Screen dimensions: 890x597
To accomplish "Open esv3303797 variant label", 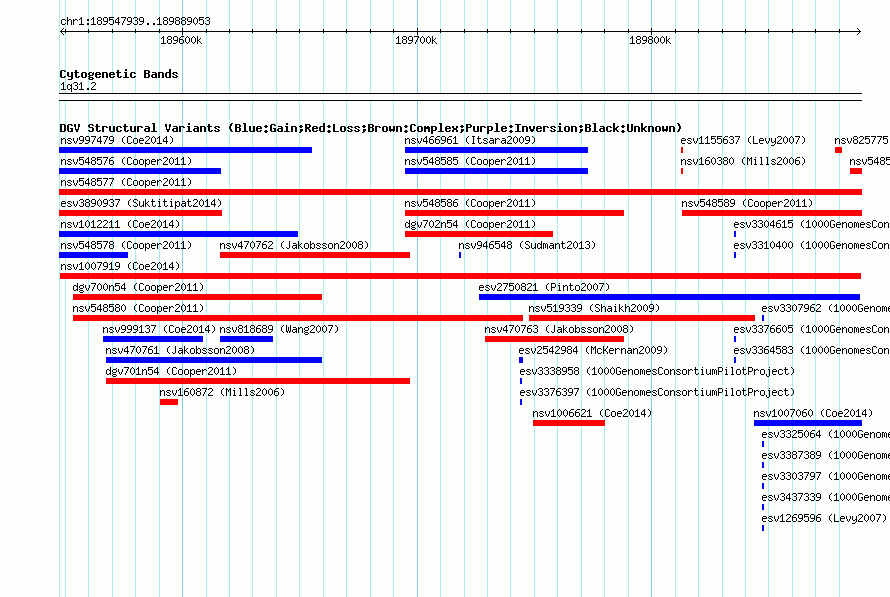I will [x=825, y=476].
